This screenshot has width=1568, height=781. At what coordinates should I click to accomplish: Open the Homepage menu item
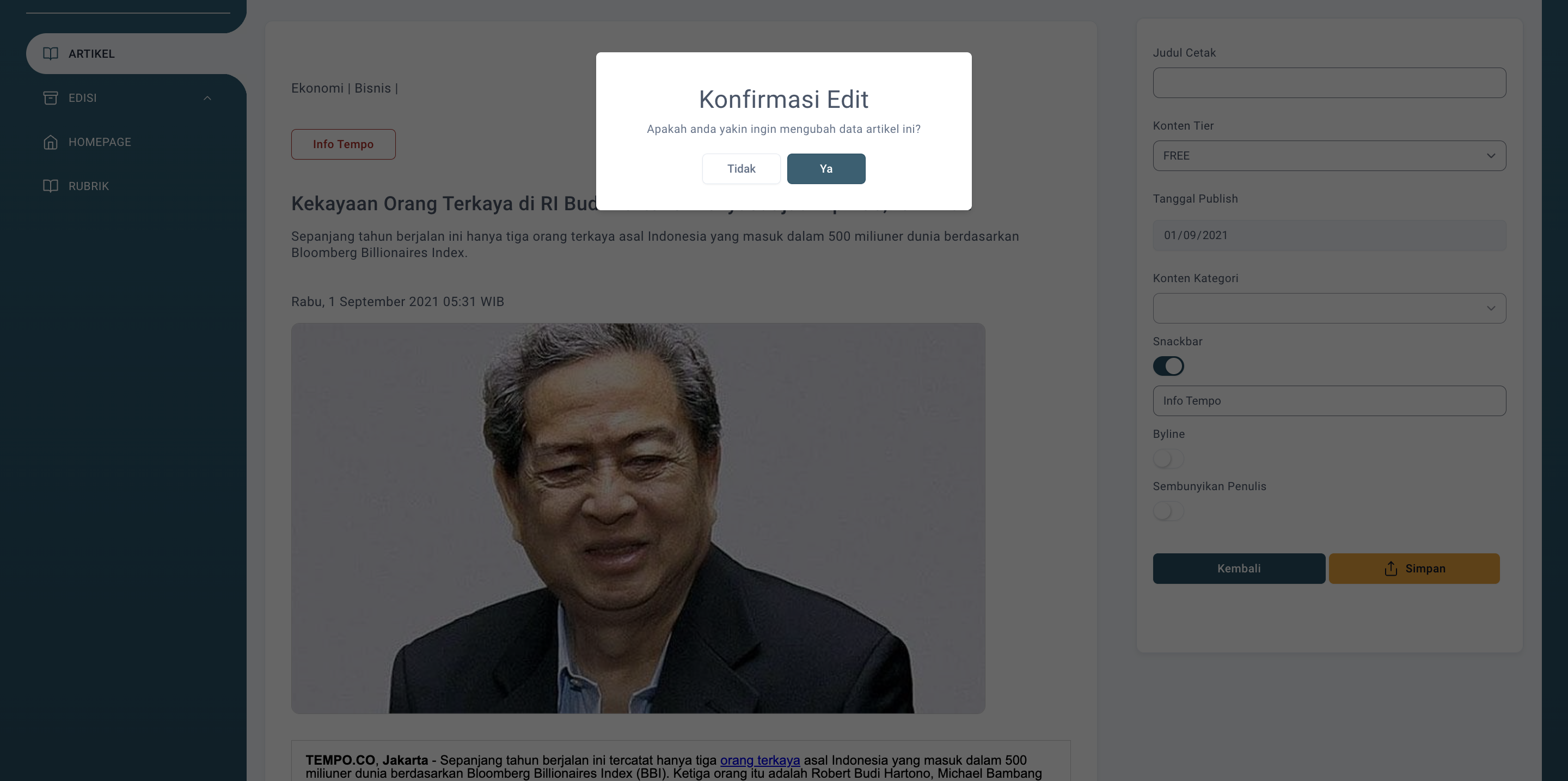(100, 142)
